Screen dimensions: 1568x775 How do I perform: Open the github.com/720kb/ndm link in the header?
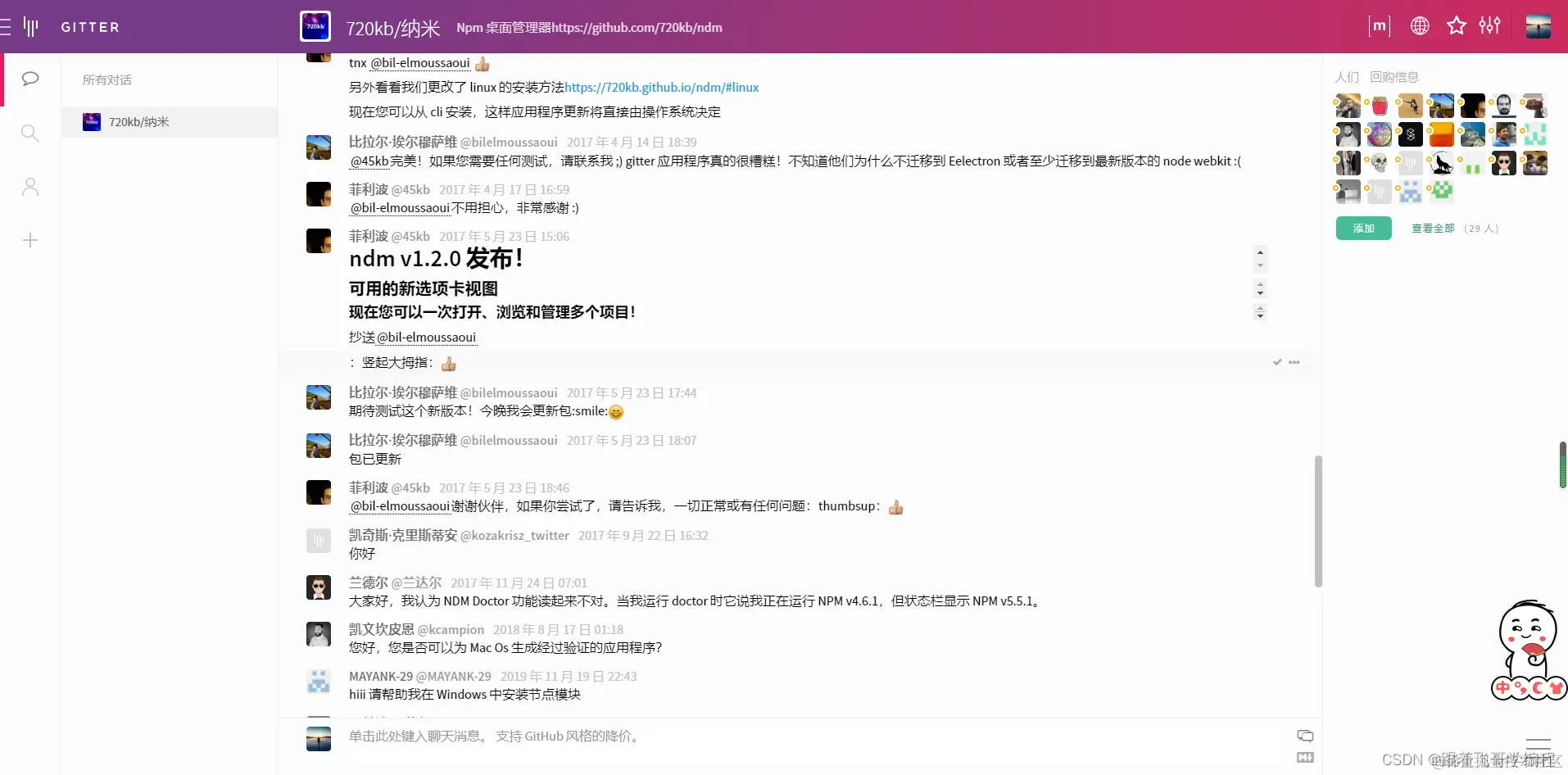(x=637, y=28)
